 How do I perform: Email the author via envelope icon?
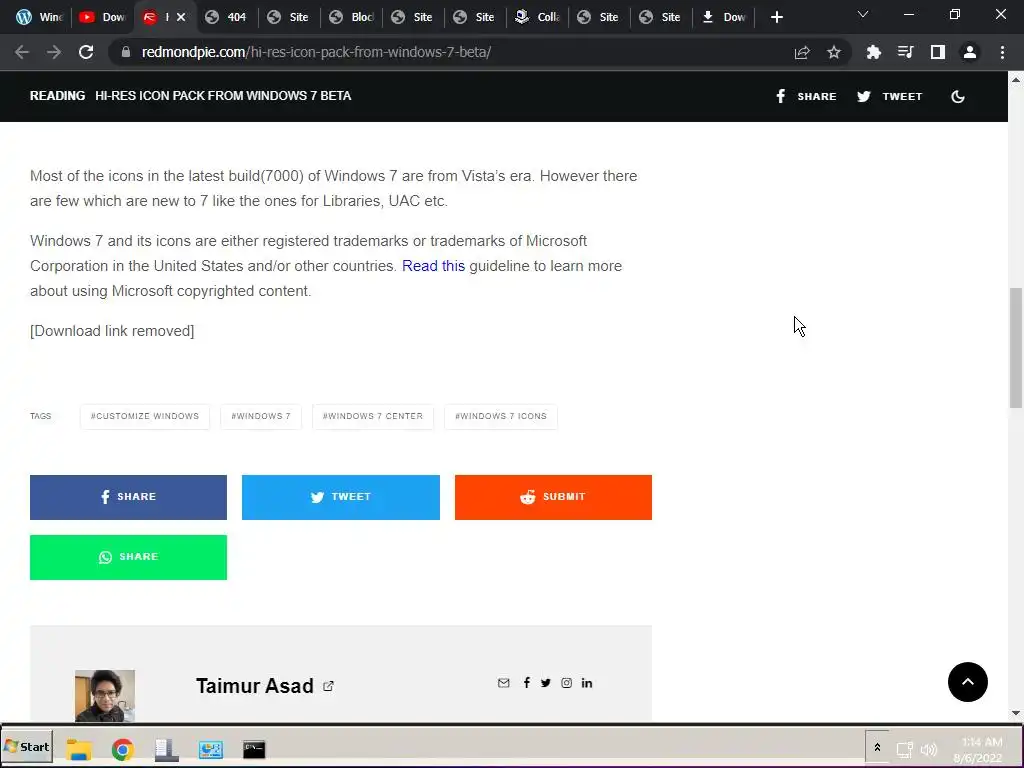pos(504,682)
